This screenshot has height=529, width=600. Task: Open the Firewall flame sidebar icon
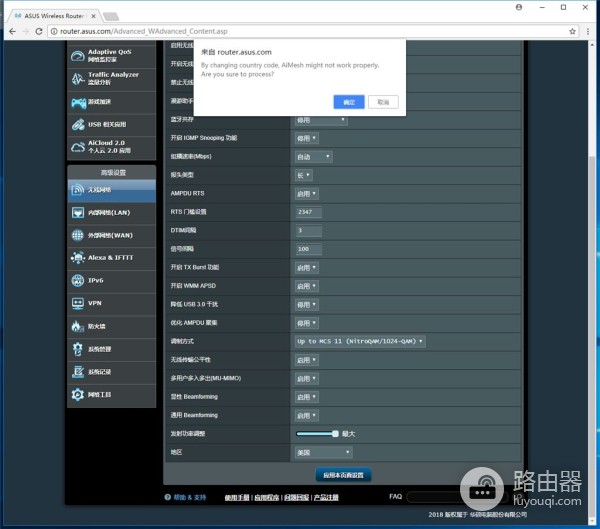coord(78,326)
